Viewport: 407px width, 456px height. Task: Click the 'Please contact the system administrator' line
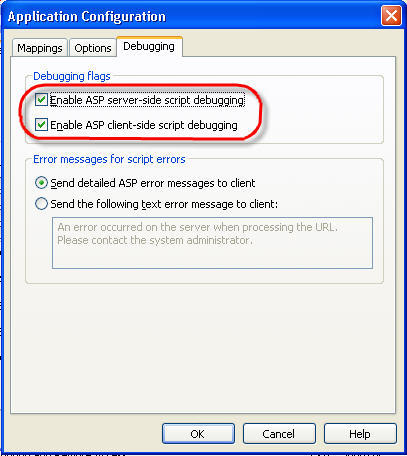tap(155, 240)
